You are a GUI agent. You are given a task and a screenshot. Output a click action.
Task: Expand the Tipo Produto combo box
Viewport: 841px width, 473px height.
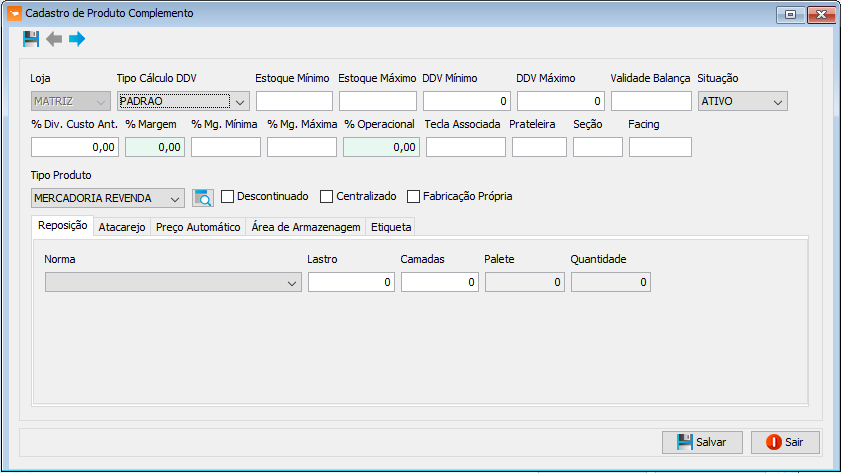coord(108,198)
